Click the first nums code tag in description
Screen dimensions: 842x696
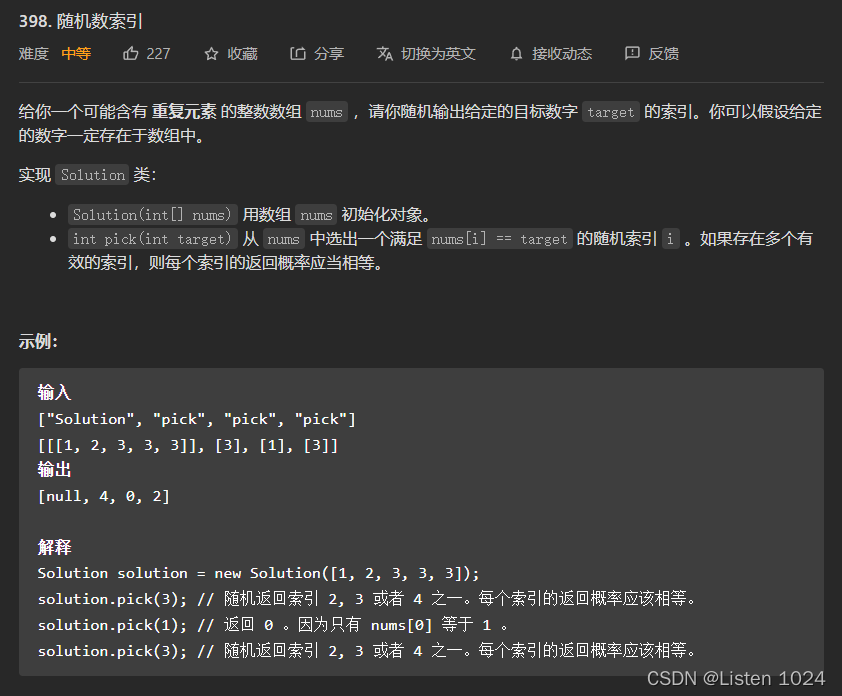pos(326,112)
